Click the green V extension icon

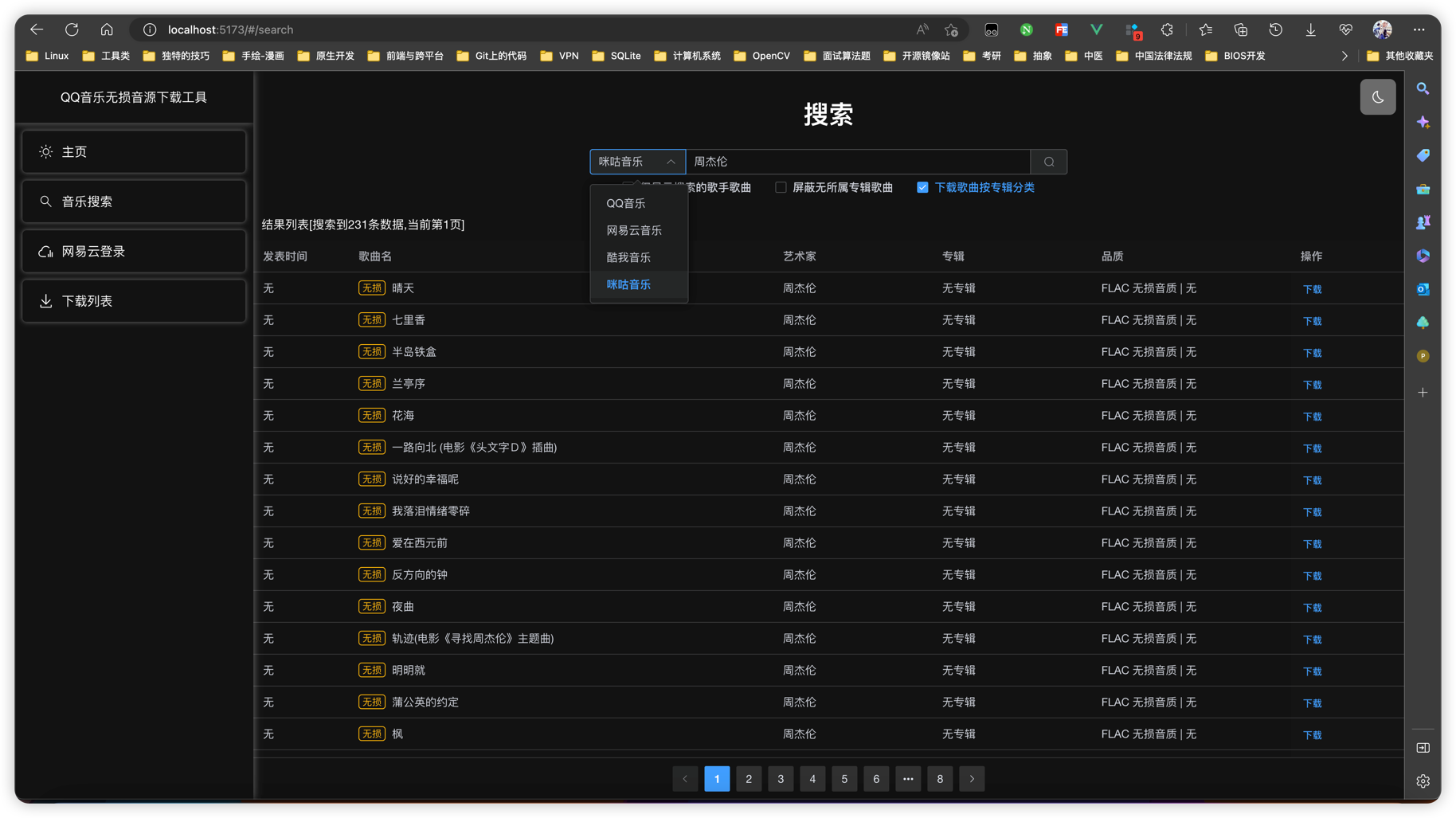pyautogui.click(x=1096, y=29)
